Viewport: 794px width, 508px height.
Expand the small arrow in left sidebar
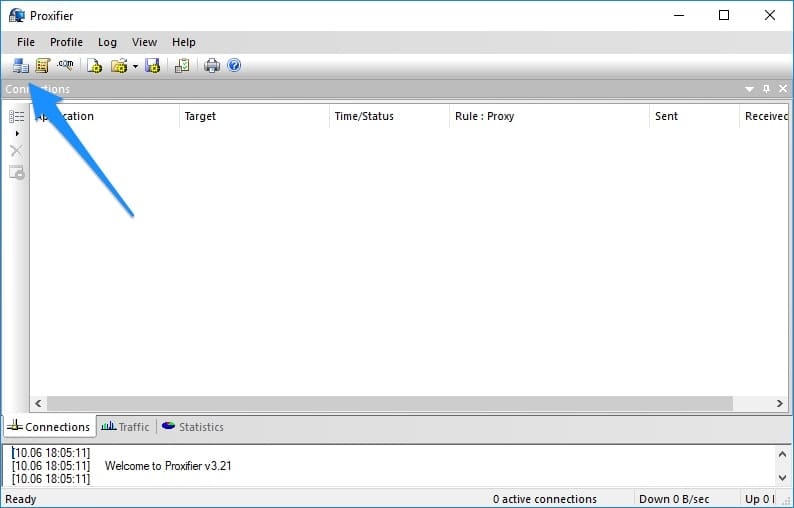click(17, 133)
